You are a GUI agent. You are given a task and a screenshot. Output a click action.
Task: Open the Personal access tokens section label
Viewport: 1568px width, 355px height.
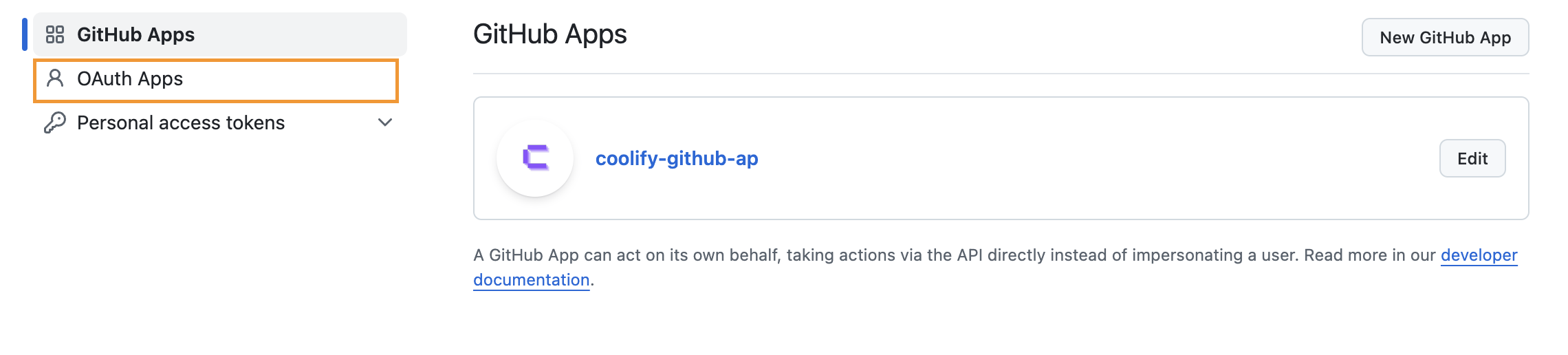180,122
